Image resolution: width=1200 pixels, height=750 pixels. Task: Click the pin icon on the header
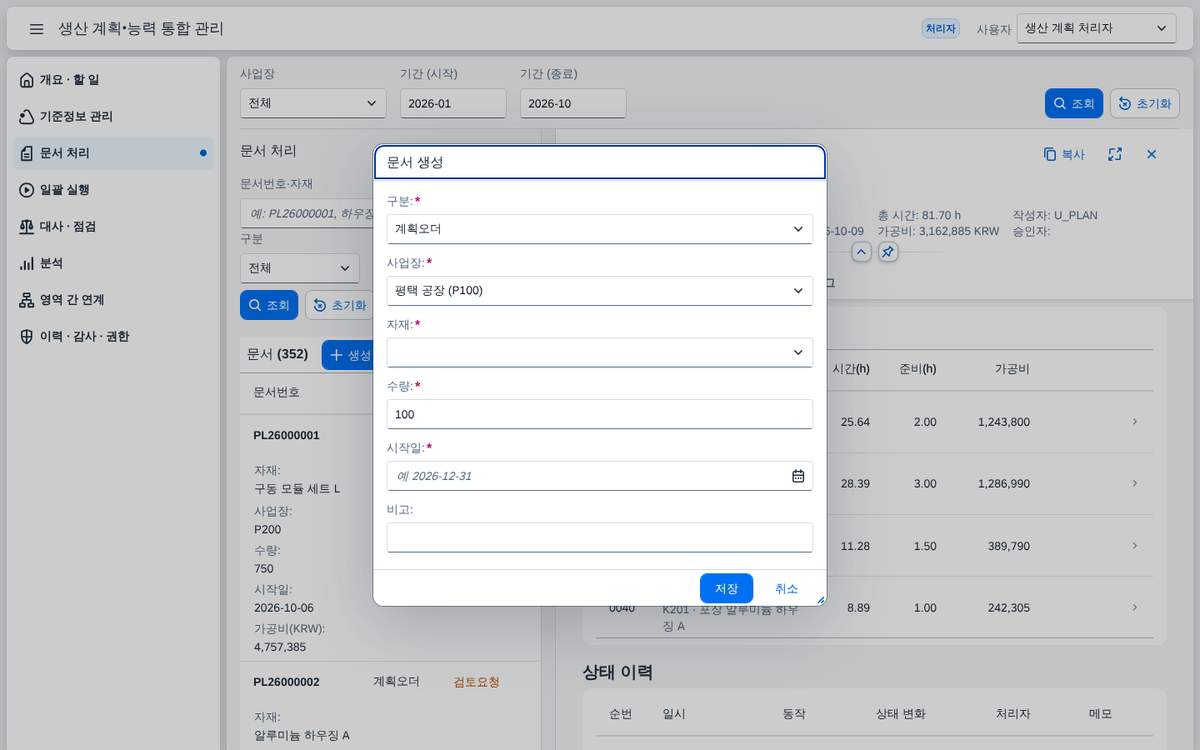pyautogui.click(x=888, y=252)
